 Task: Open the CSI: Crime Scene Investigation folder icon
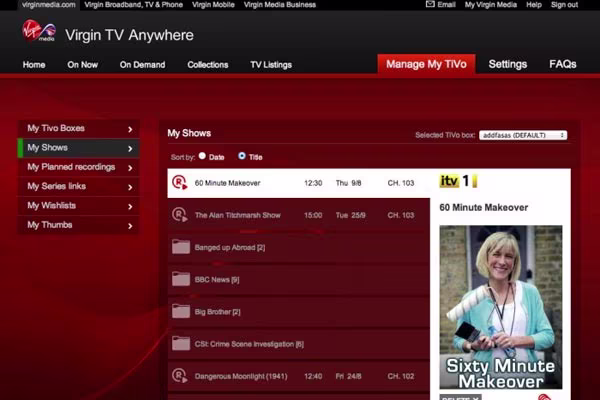click(181, 343)
